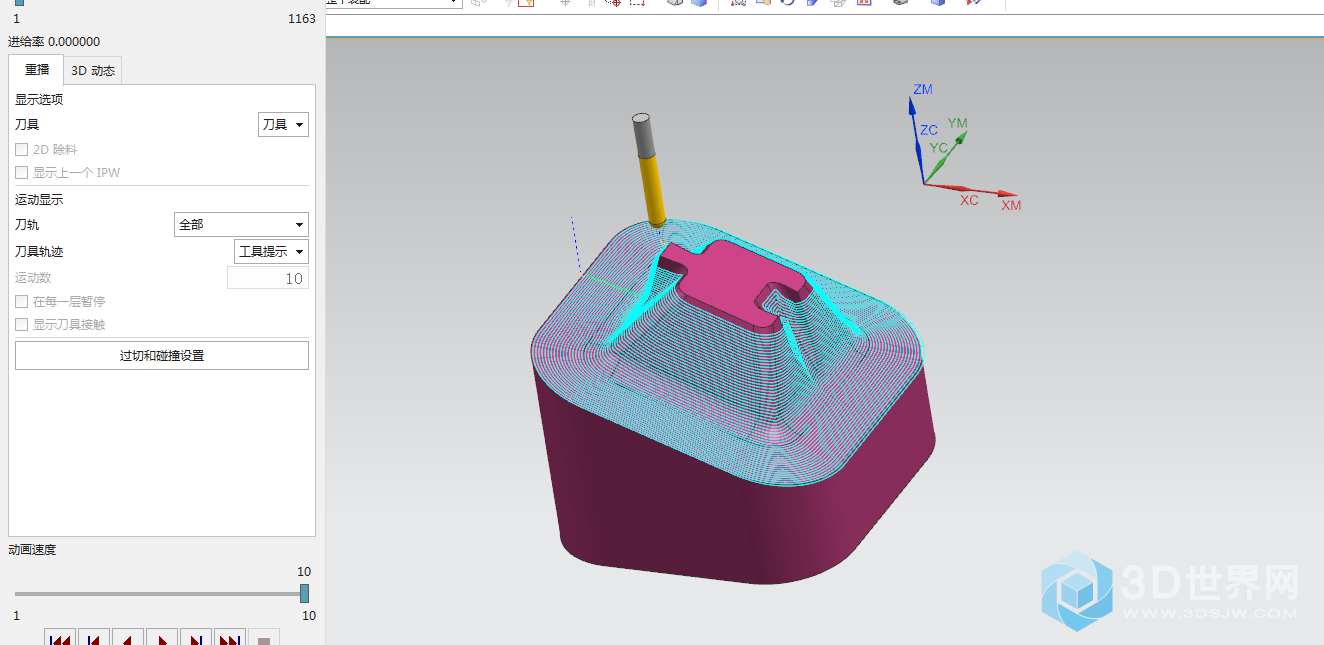Toggle the 在每一层暂停 checkbox
Screen dimensions: 1324x645
pos(22,302)
